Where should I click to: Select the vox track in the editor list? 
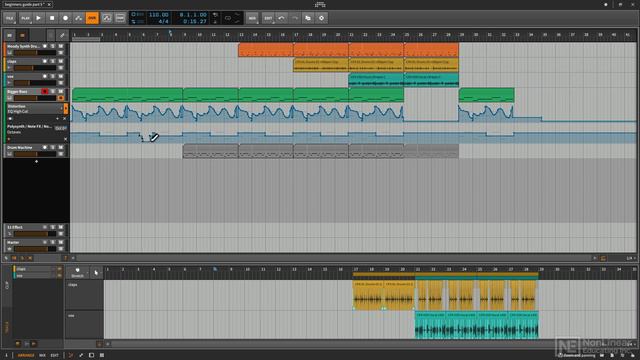(x=35, y=276)
